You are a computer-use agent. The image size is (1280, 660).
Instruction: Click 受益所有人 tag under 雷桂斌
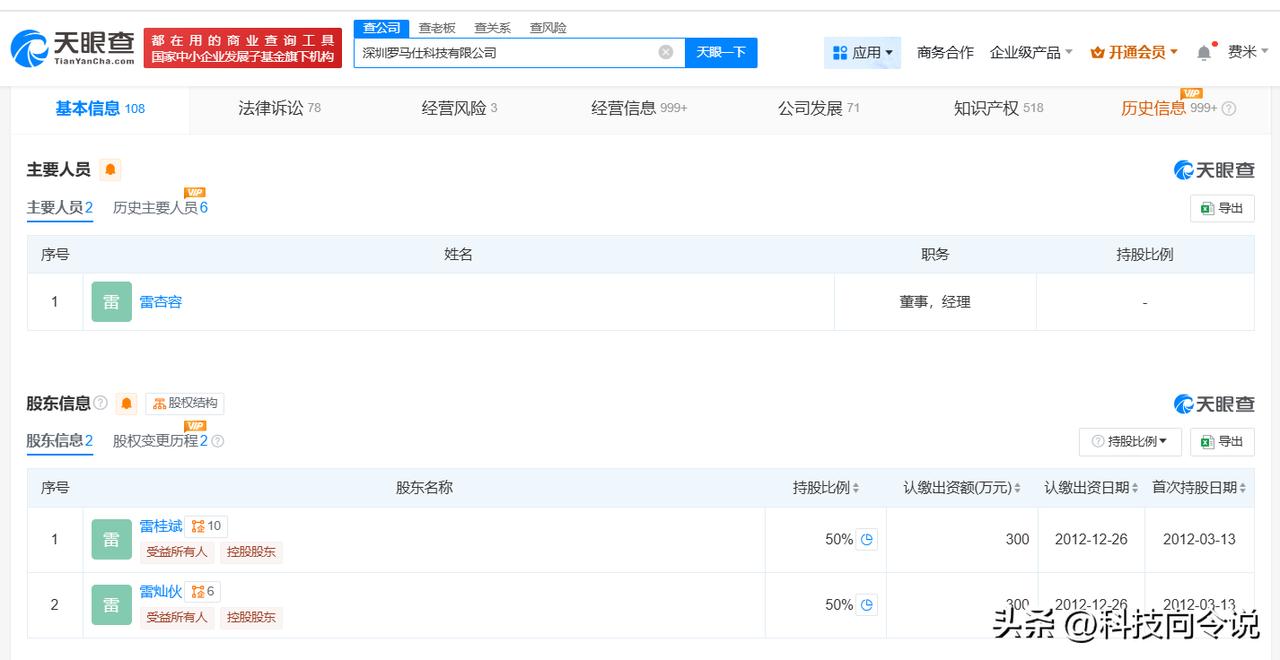[x=177, y=552]
